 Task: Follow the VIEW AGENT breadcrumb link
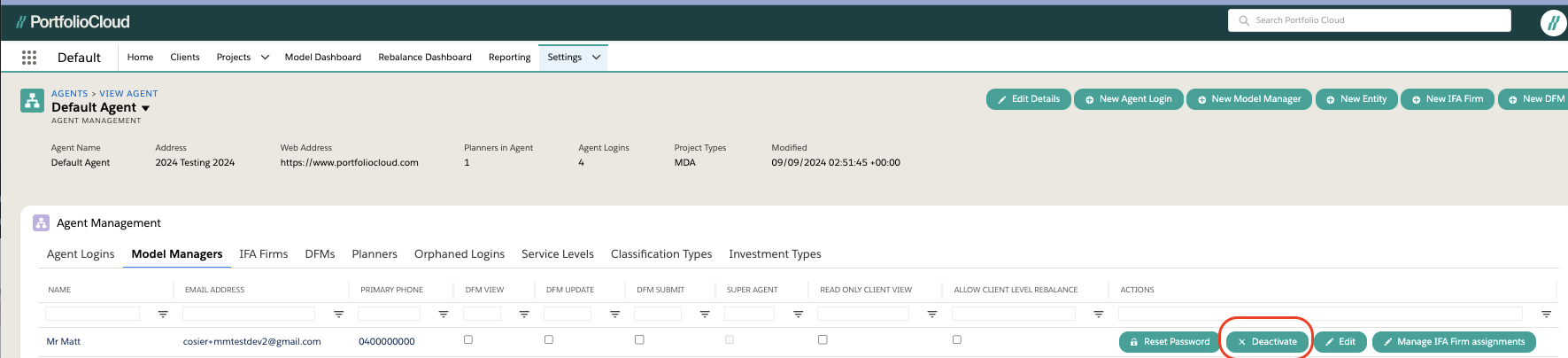pos(128,94)
